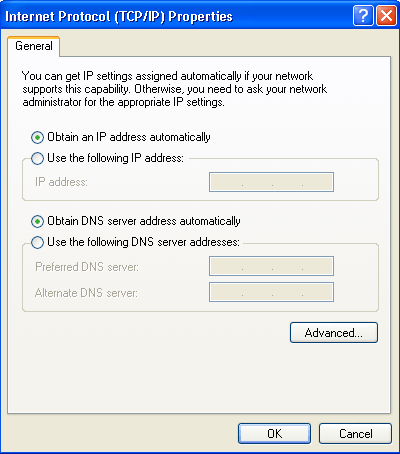Image resolution: width=400 pixels, height=454 pixels.
Task: Close the TCP/IP Properties dialog
Action: click(x=386, y=15)
